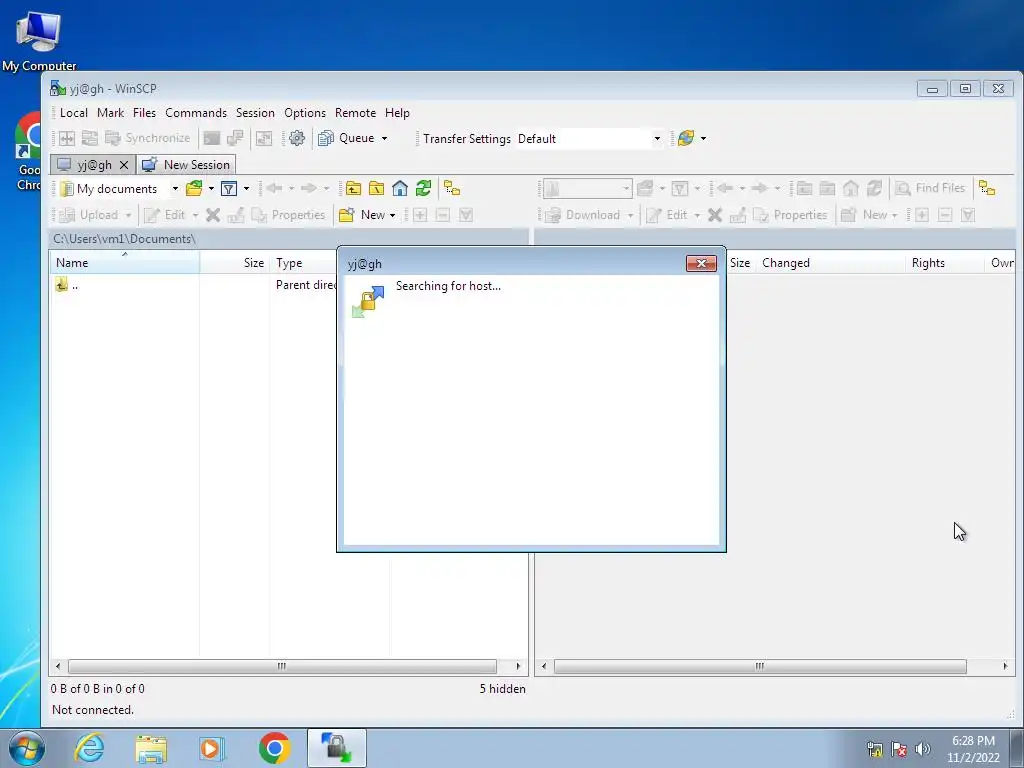Click the remote home directory icon
Viewport: 1024px width, 768px height.
tap(851, 189)
